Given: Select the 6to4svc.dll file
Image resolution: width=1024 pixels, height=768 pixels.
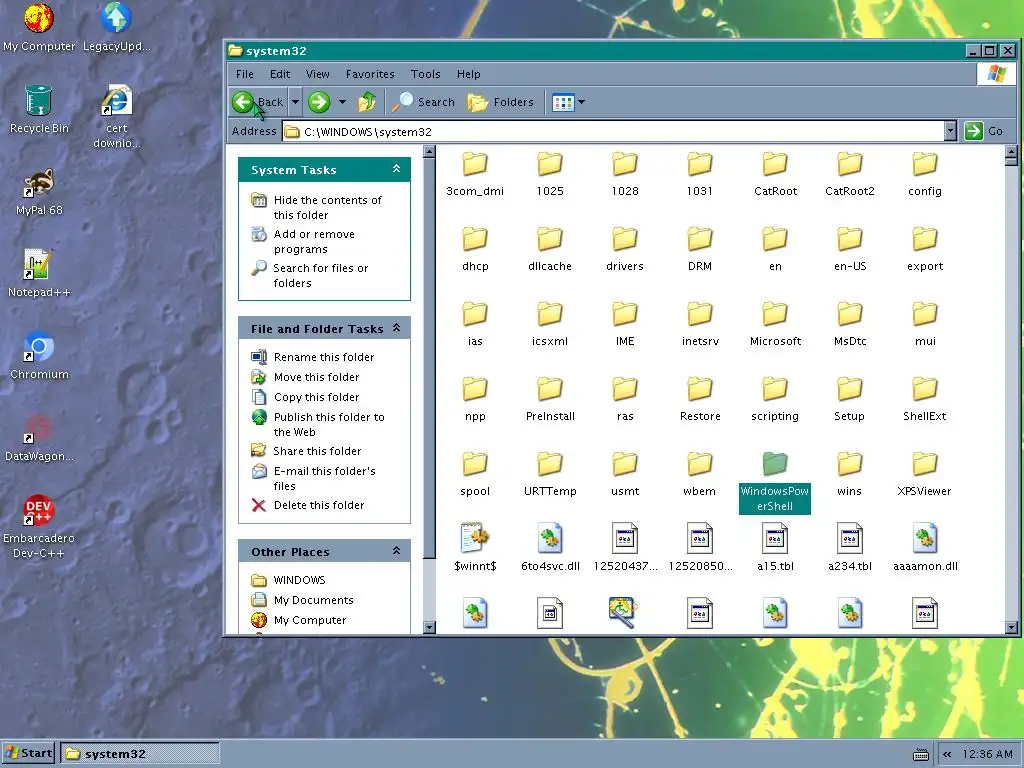Looking at the screenshot, I should coord(550,549).
